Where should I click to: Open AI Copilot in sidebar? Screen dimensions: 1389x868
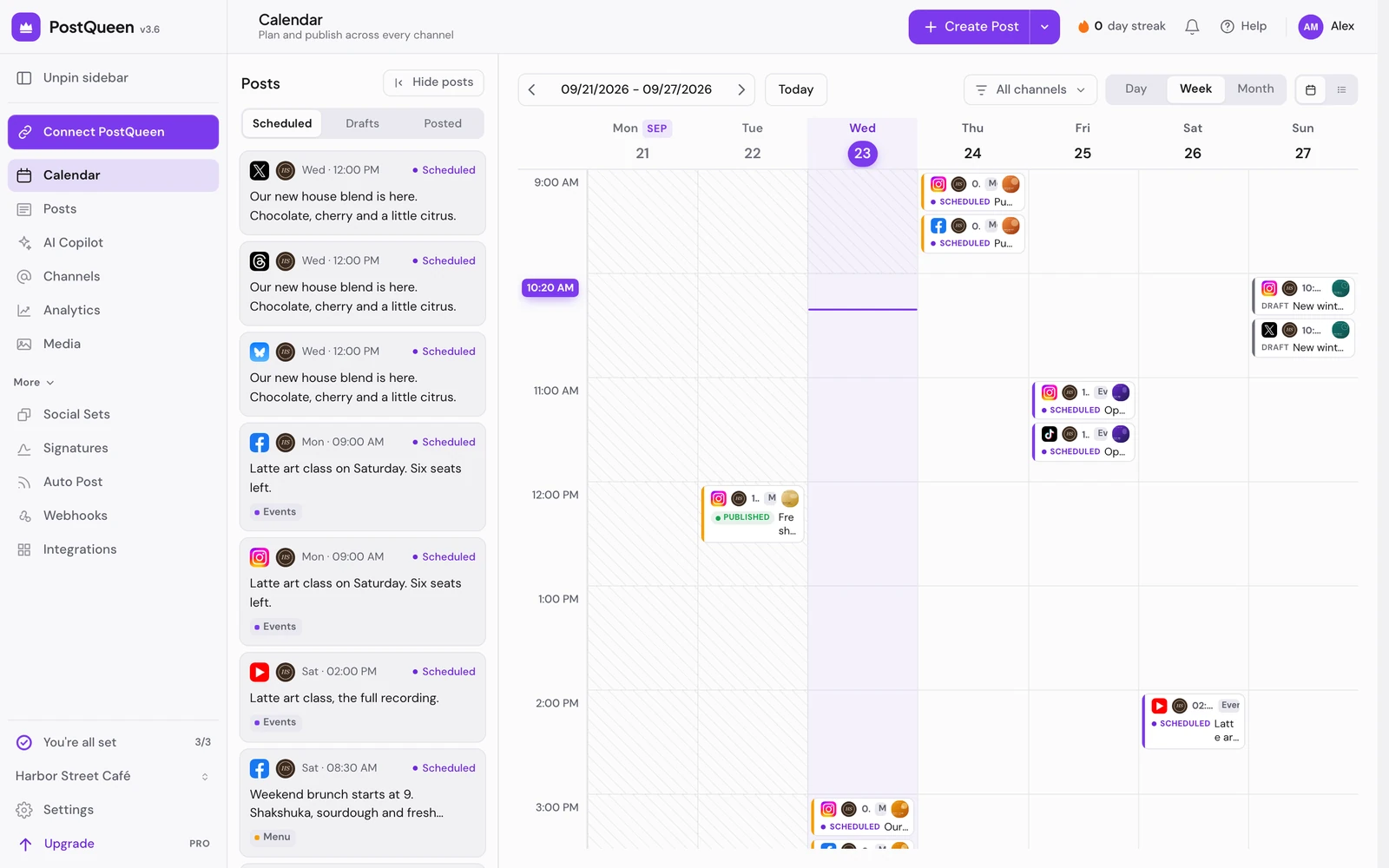(113, 242)
